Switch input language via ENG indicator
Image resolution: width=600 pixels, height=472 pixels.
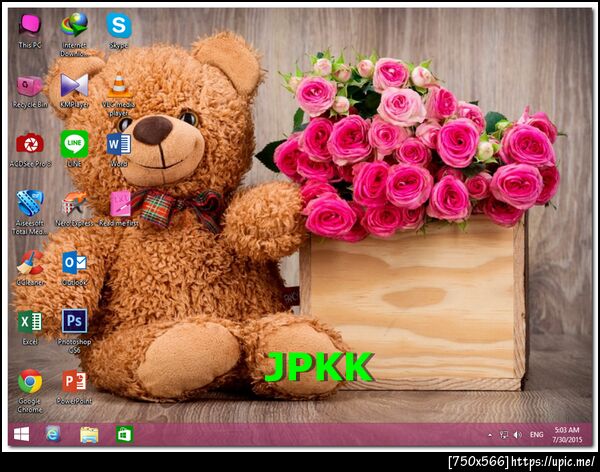pyautogui.click(x=536, y=434)
